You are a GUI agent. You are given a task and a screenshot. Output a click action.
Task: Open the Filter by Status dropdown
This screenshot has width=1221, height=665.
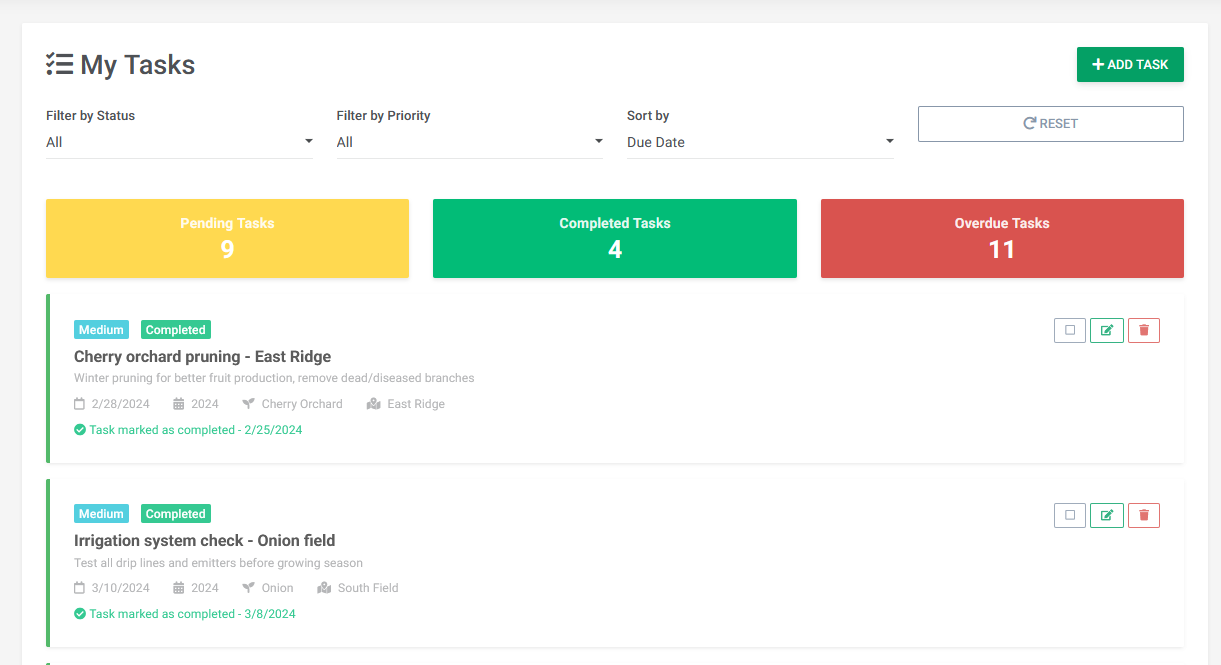pos(179,142)
